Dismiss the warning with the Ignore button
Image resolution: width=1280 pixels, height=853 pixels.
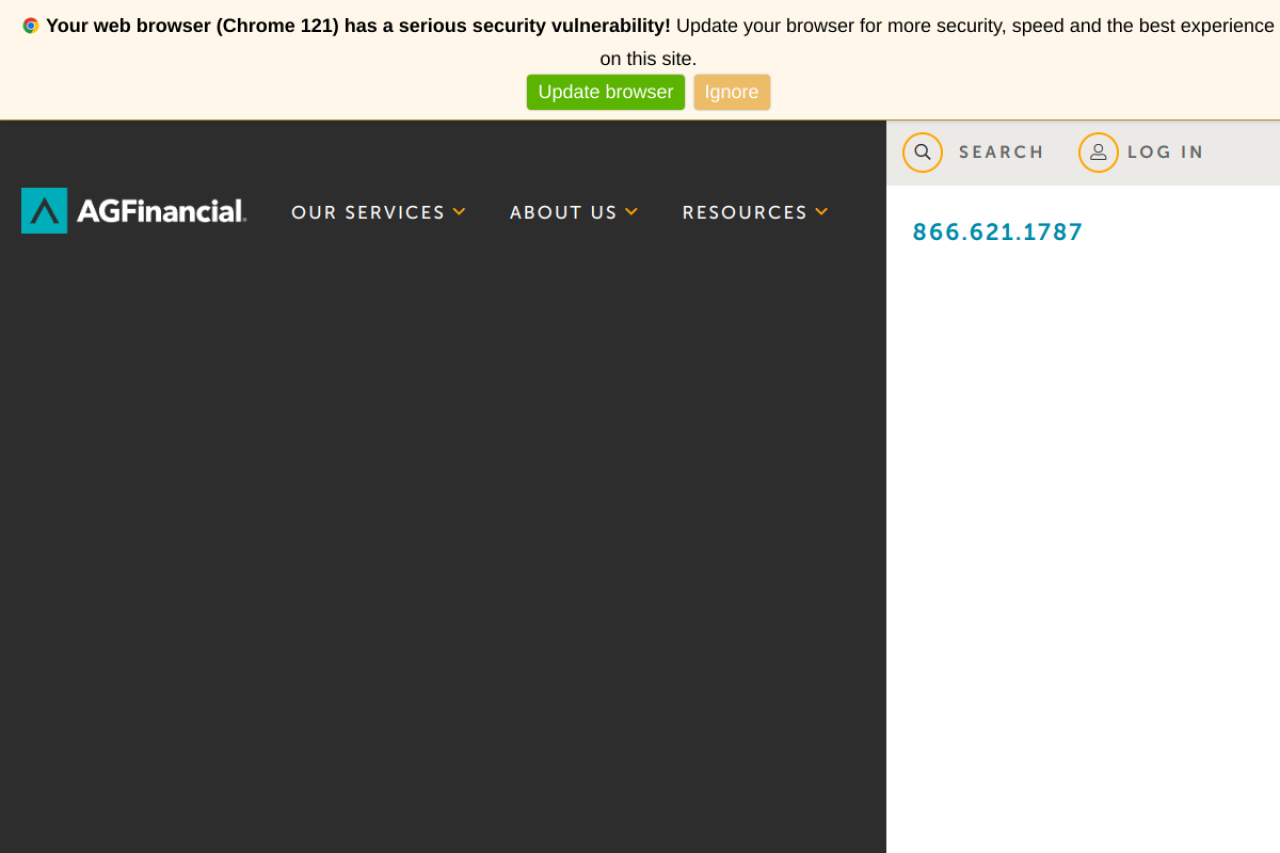point(732,92)
